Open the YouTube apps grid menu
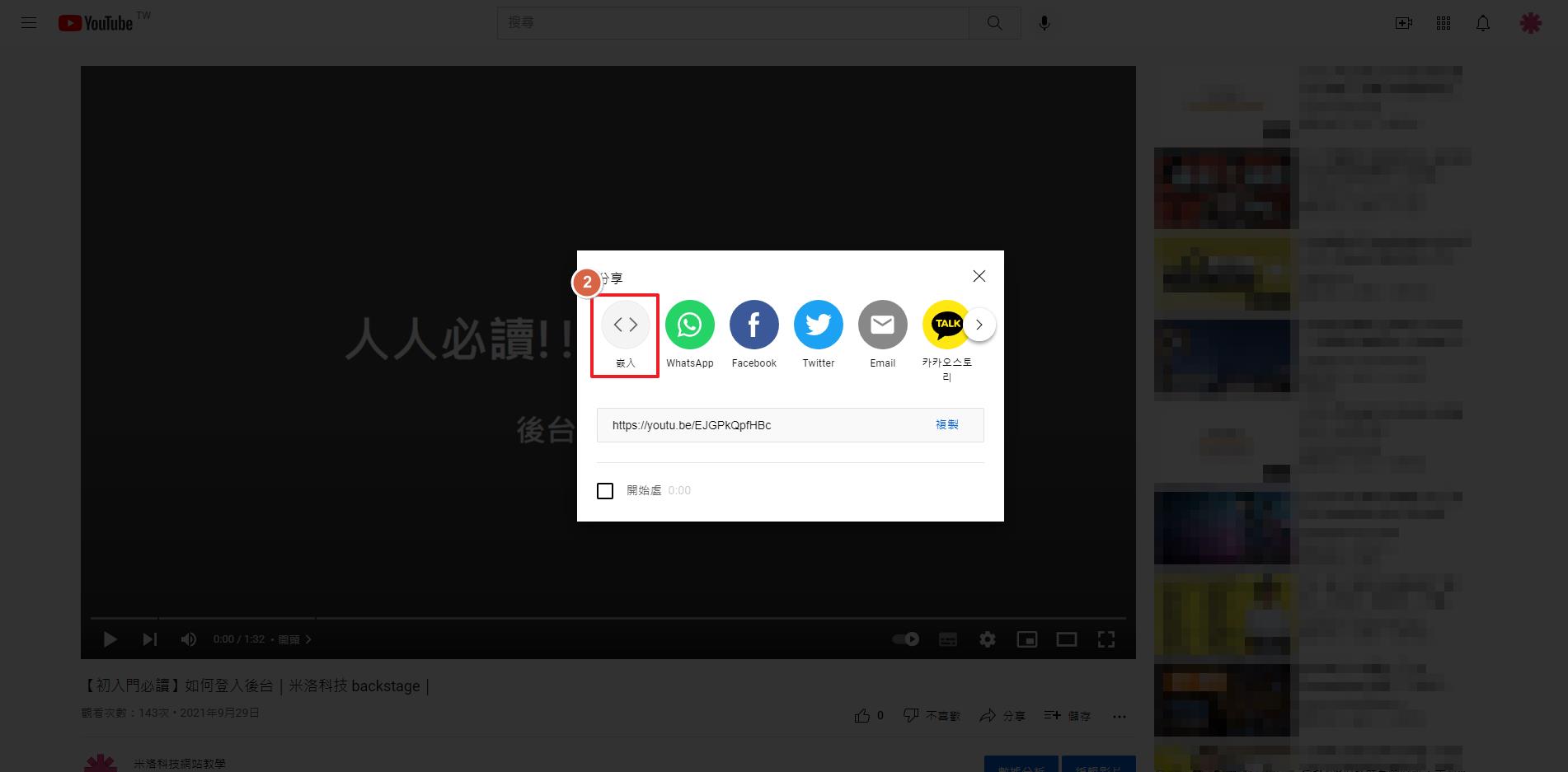Image resolution: width=1568 pixels, height=772 pixels. point(1443,23)
